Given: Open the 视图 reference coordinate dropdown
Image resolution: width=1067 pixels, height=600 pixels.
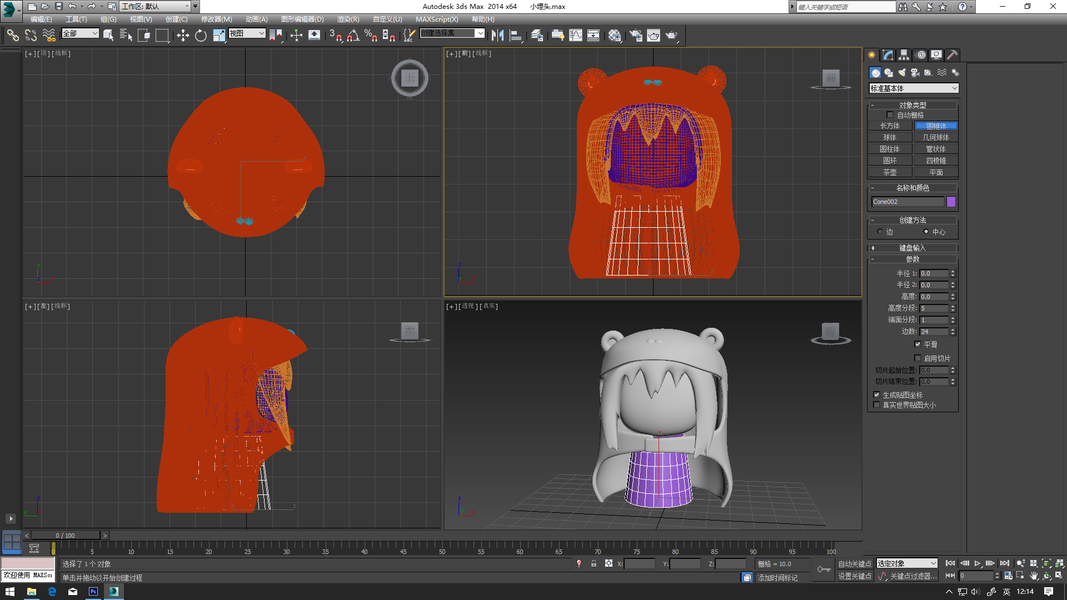Looking at the screenshot, I should click(x=246, y=33).
